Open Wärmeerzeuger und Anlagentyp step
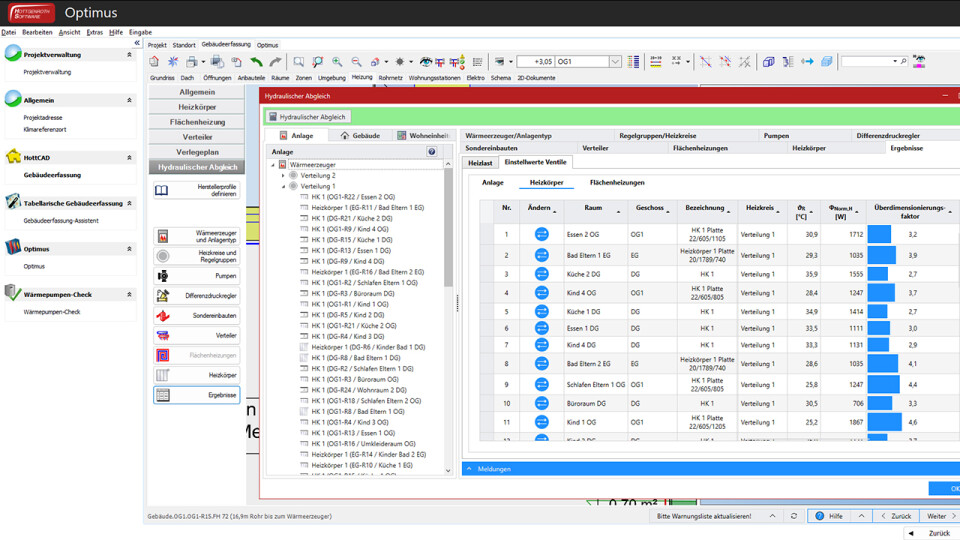 click(196, 236)
